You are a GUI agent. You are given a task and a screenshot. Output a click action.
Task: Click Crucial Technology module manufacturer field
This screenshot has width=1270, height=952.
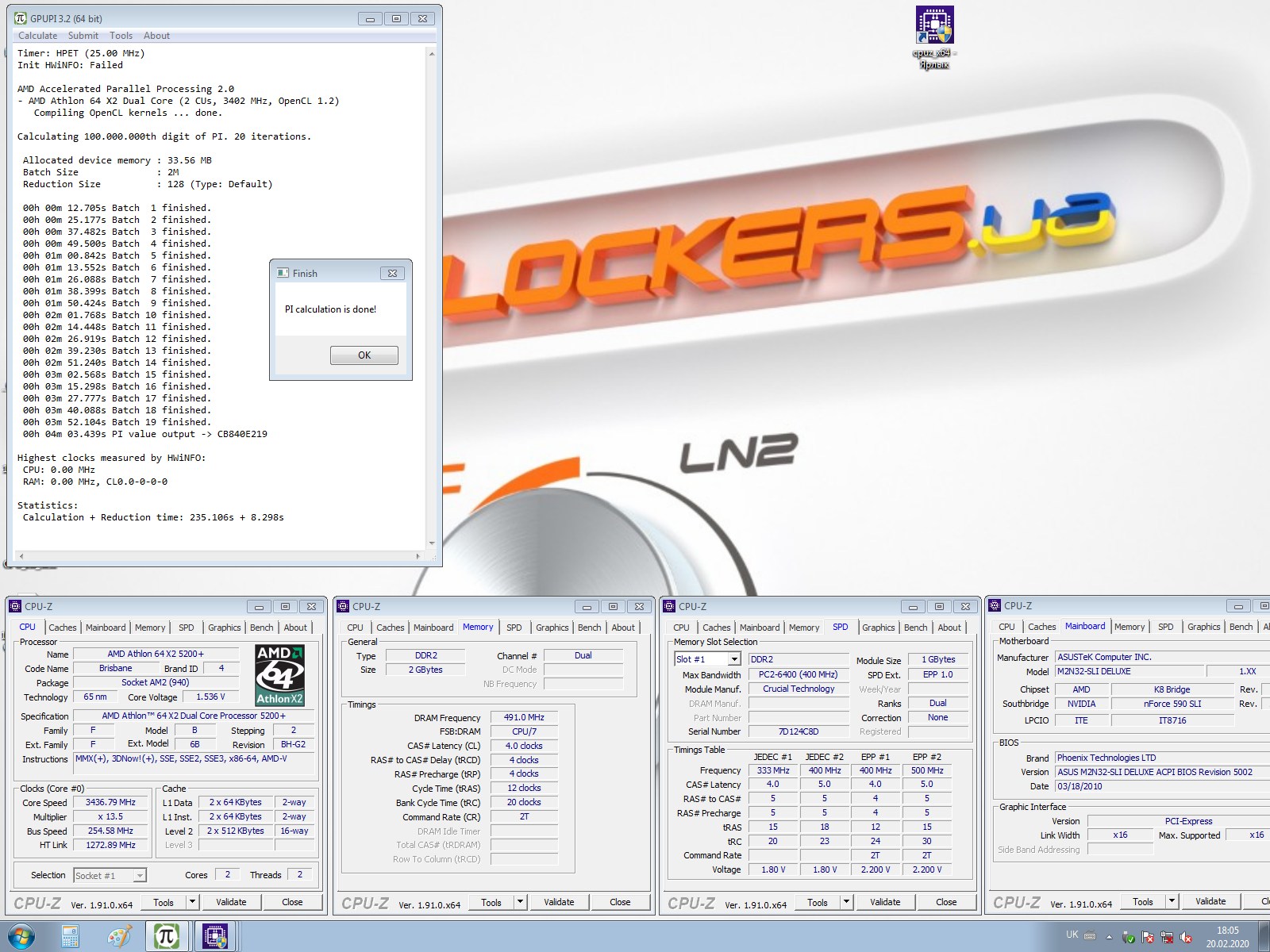[799, 689]
